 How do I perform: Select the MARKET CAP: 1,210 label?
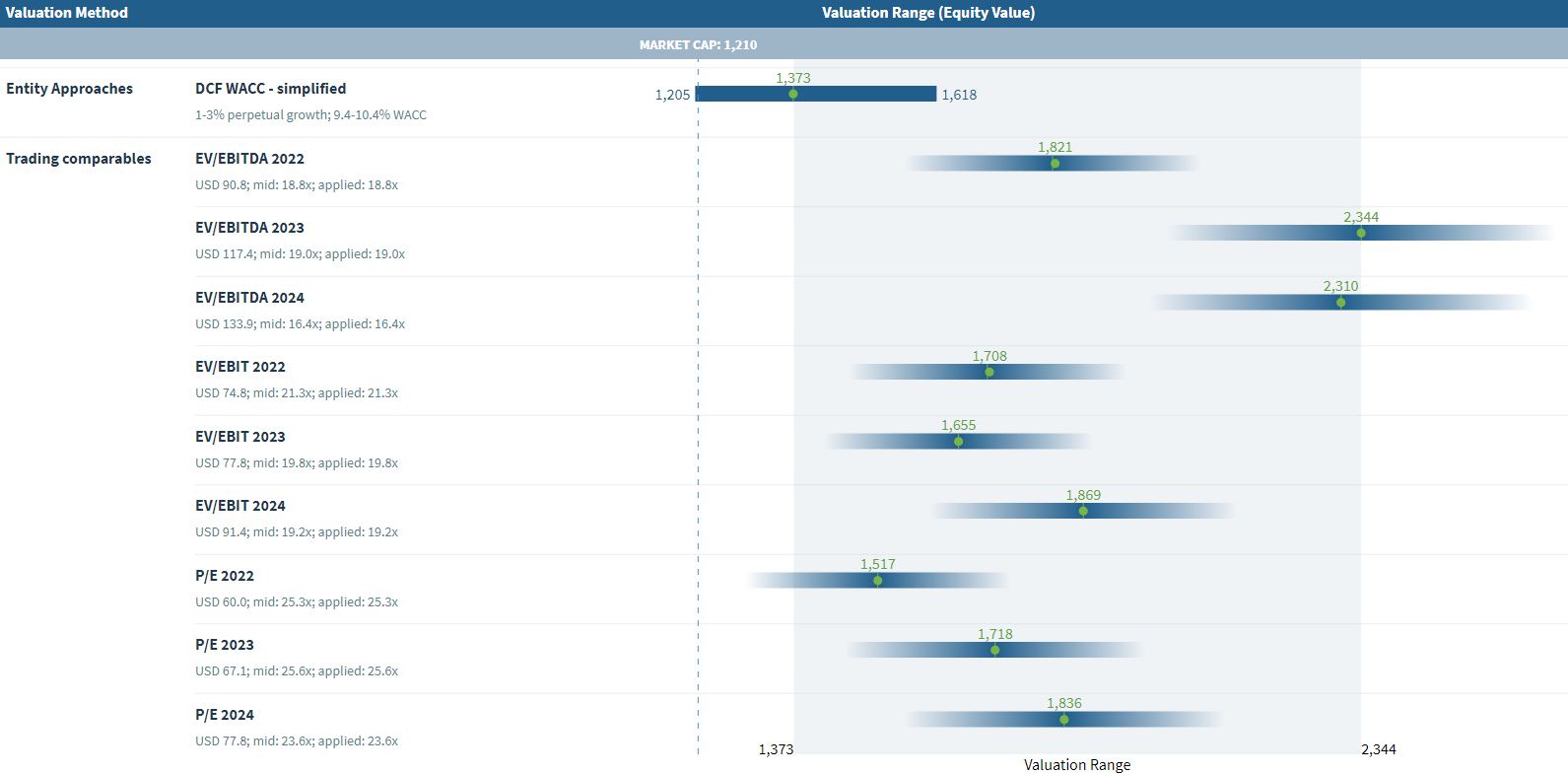[698, 45]
